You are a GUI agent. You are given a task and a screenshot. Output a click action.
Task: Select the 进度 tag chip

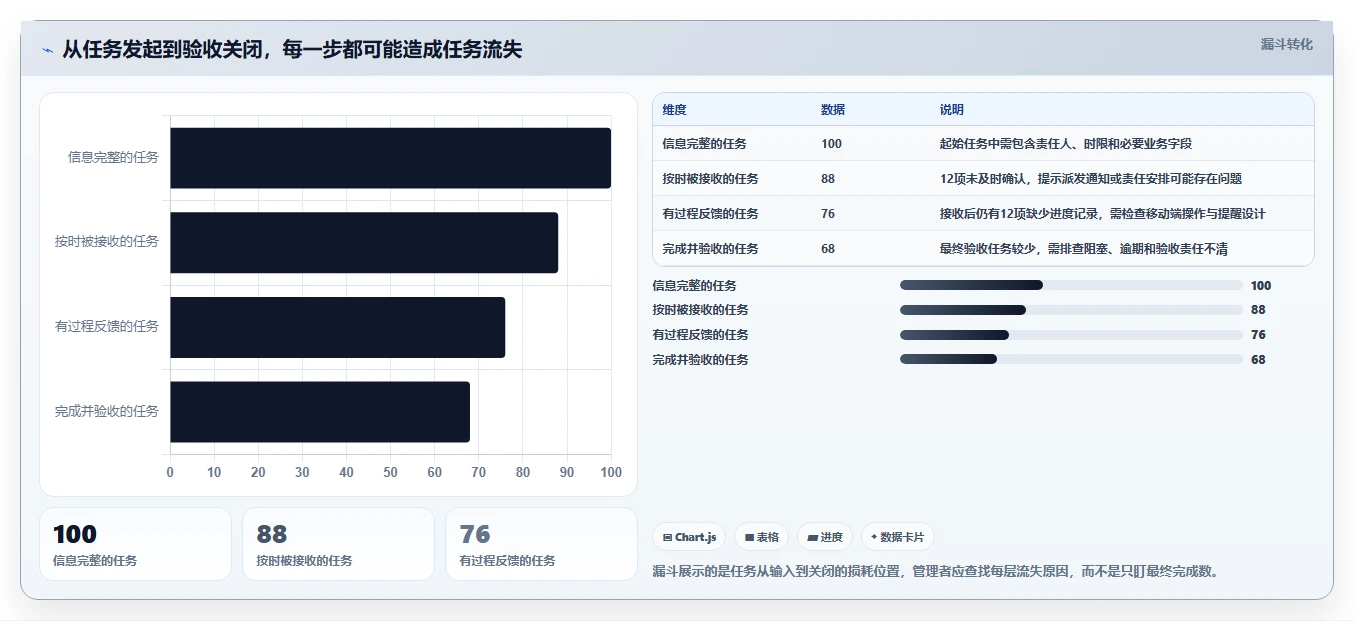click(825, 537)
